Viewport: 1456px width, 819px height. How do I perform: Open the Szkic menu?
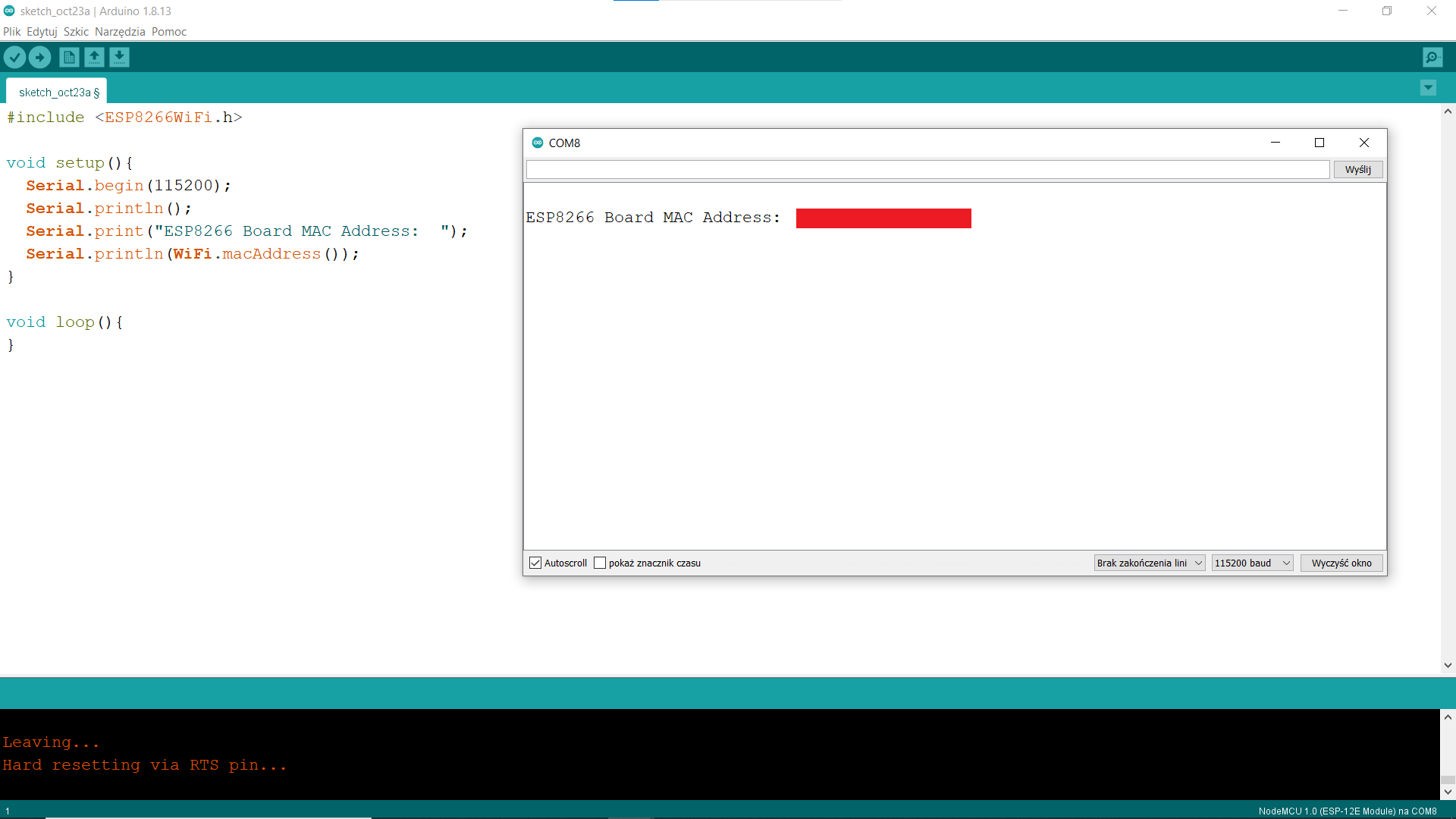point(76,32)
